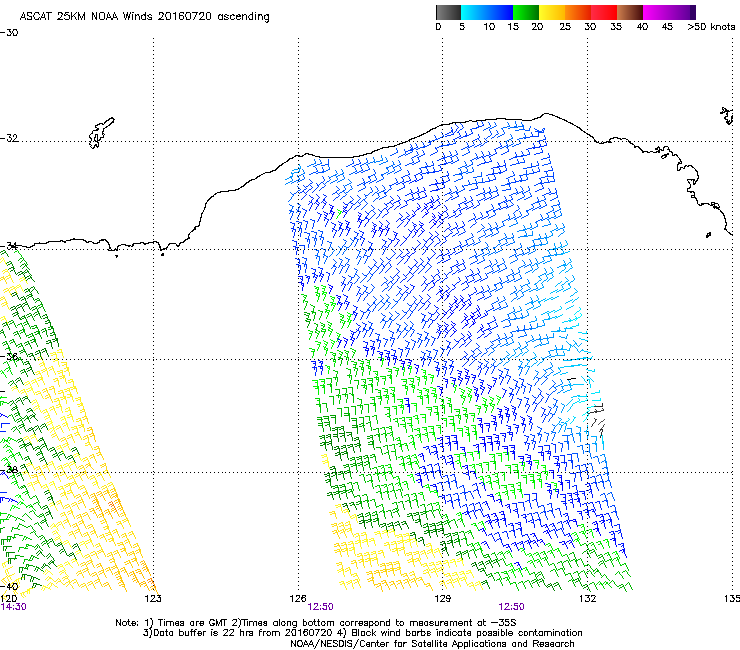Click the 129 longitude axis label
Image resolution: width=740 pixels, height=650 pixels.
click(442, 599)
